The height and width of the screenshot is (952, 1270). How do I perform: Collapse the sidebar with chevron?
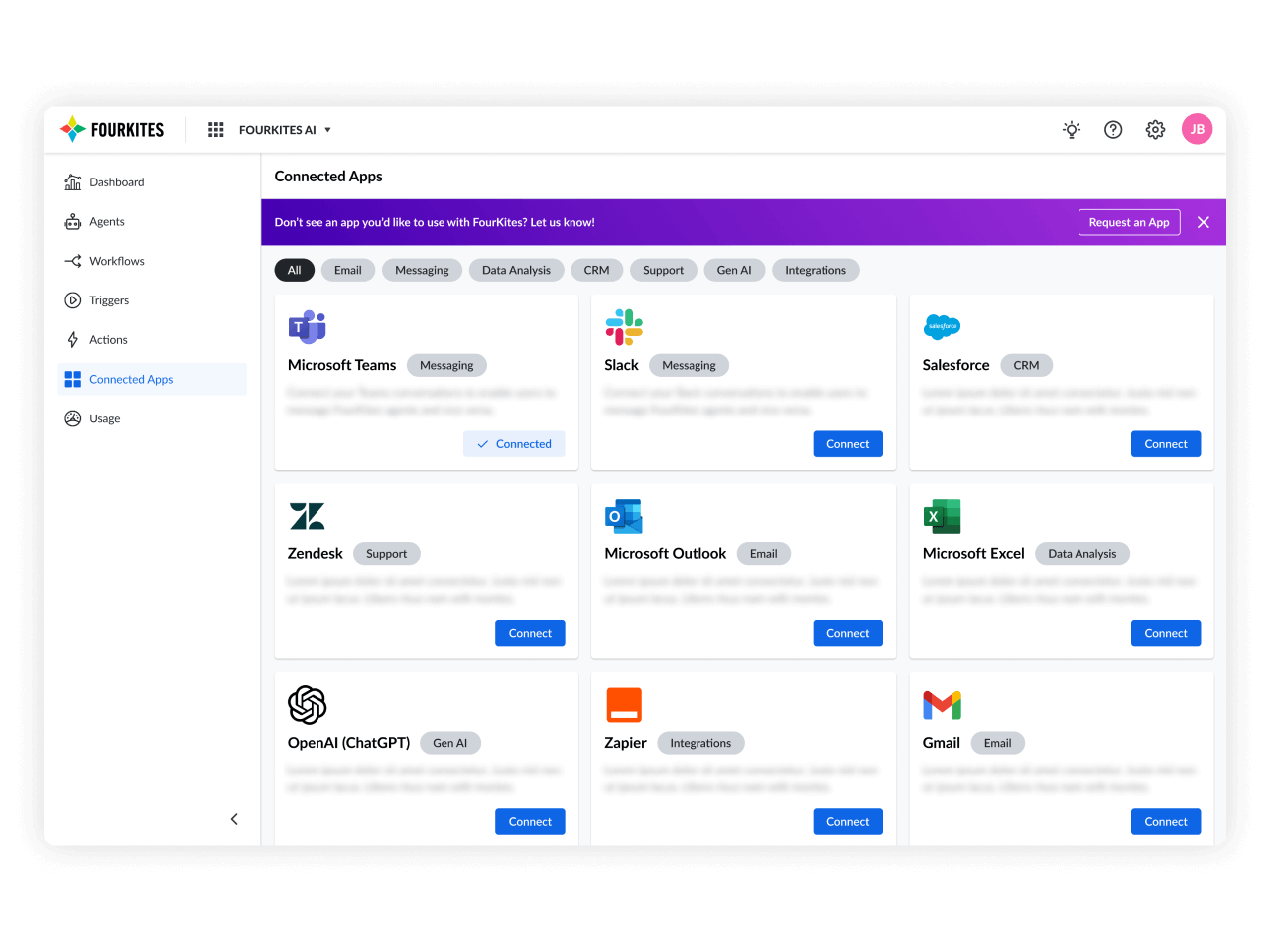click(234, 819)
